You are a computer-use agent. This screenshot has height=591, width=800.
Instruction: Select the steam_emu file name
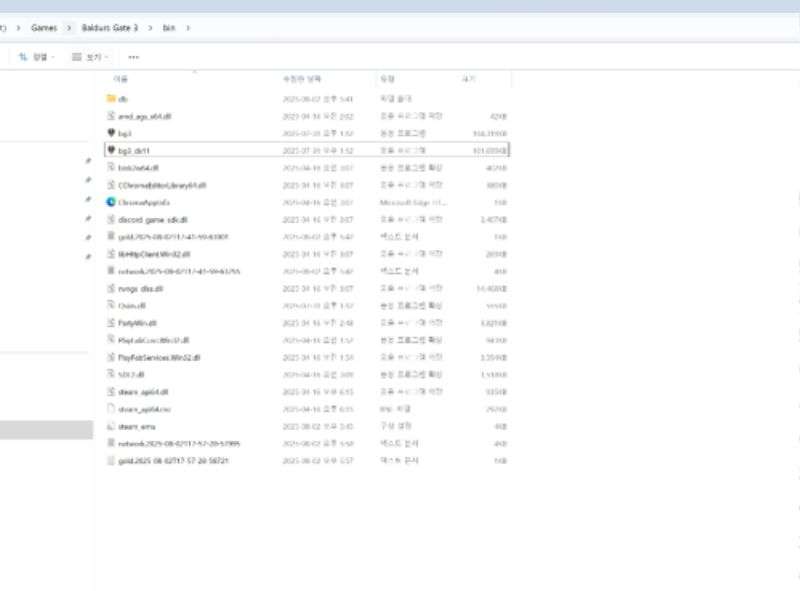(137, 427)
